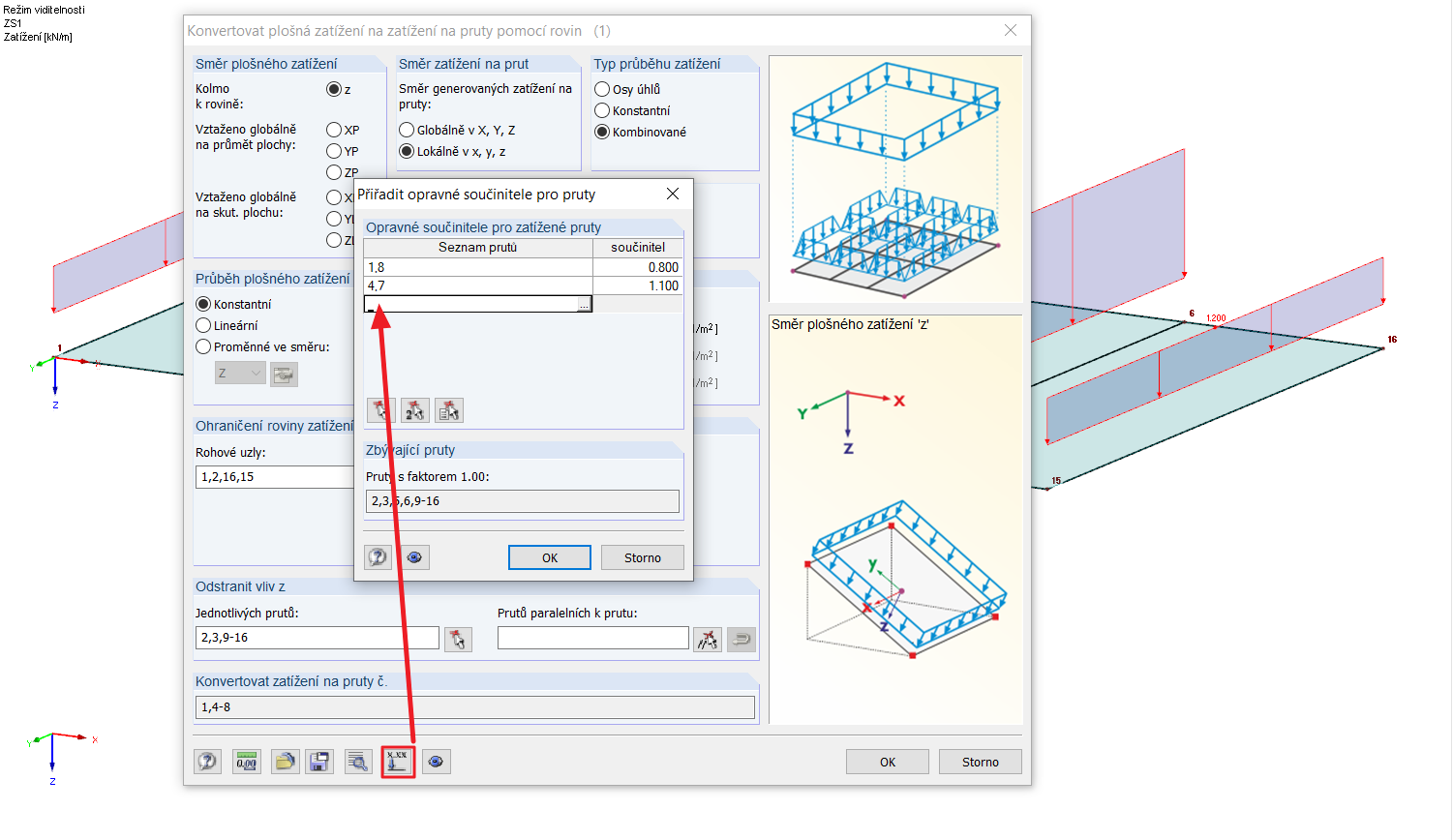1453x840 pixels.
Task: Click the eye icon in correction factors dialog
Action: 415,557
